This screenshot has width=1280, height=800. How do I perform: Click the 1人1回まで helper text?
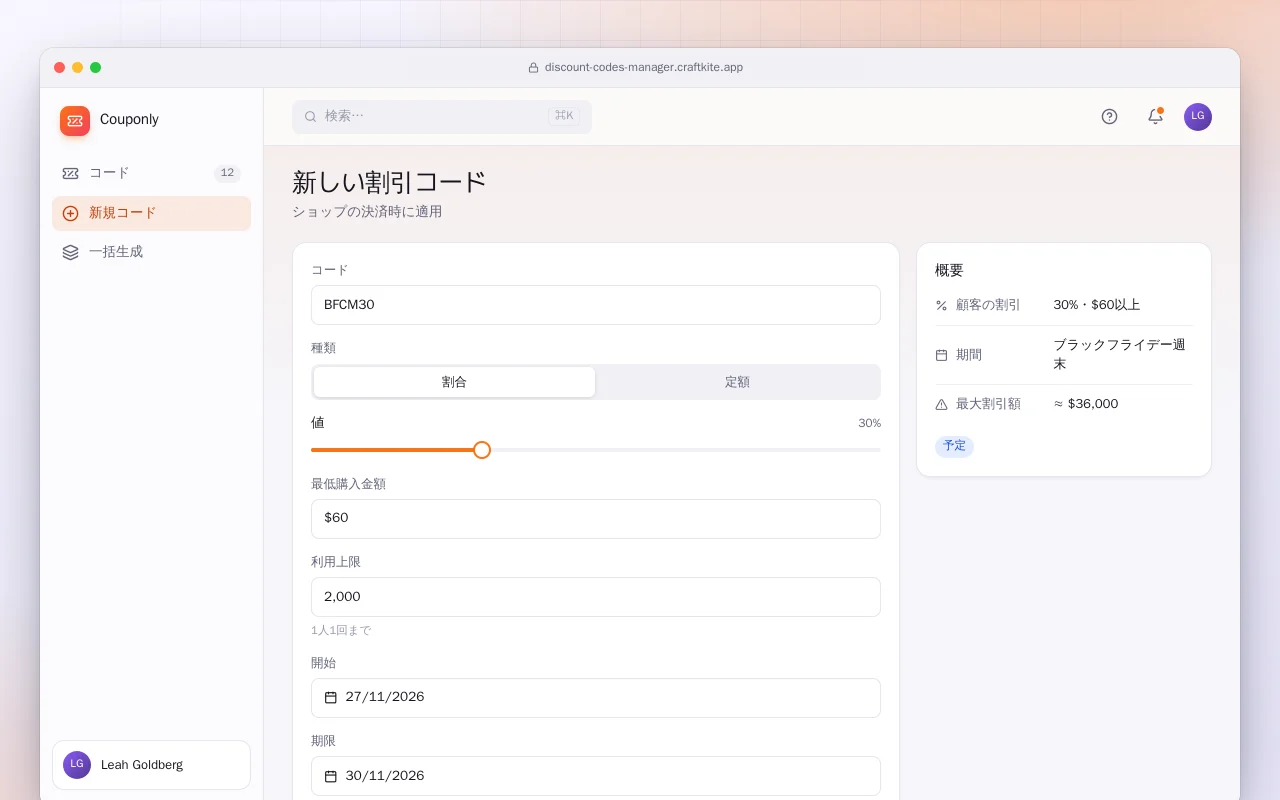point(341,631)
